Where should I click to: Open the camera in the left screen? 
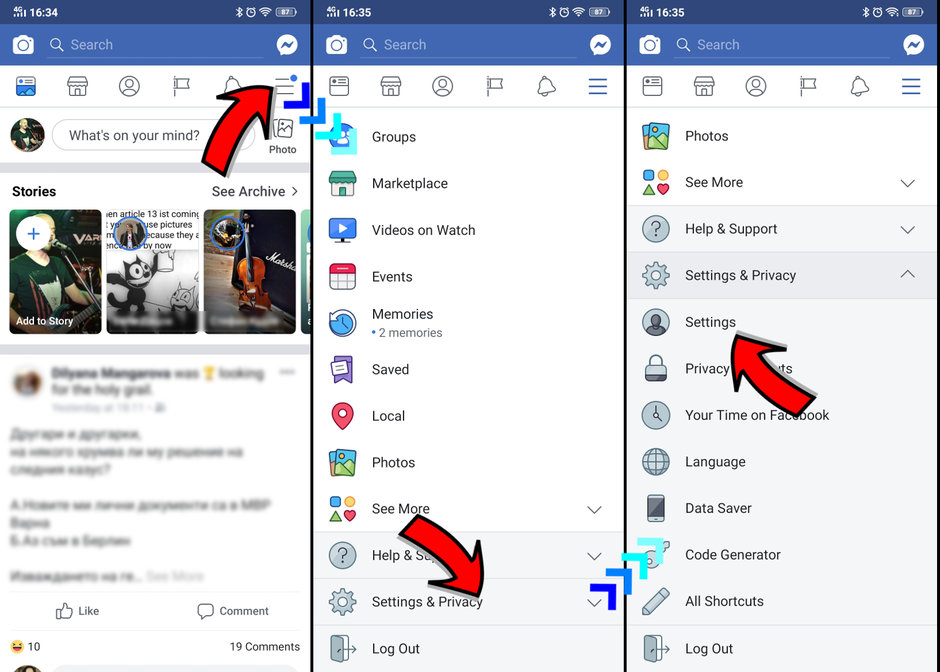coord(23,45)
